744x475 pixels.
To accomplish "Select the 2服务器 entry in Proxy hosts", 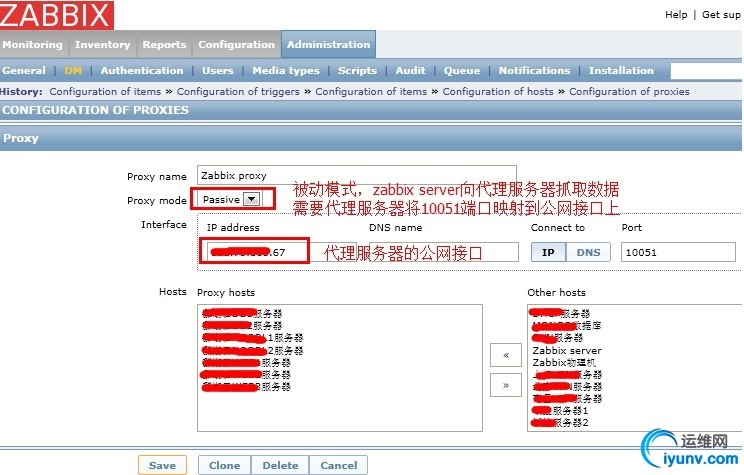I will click(252, 350).
